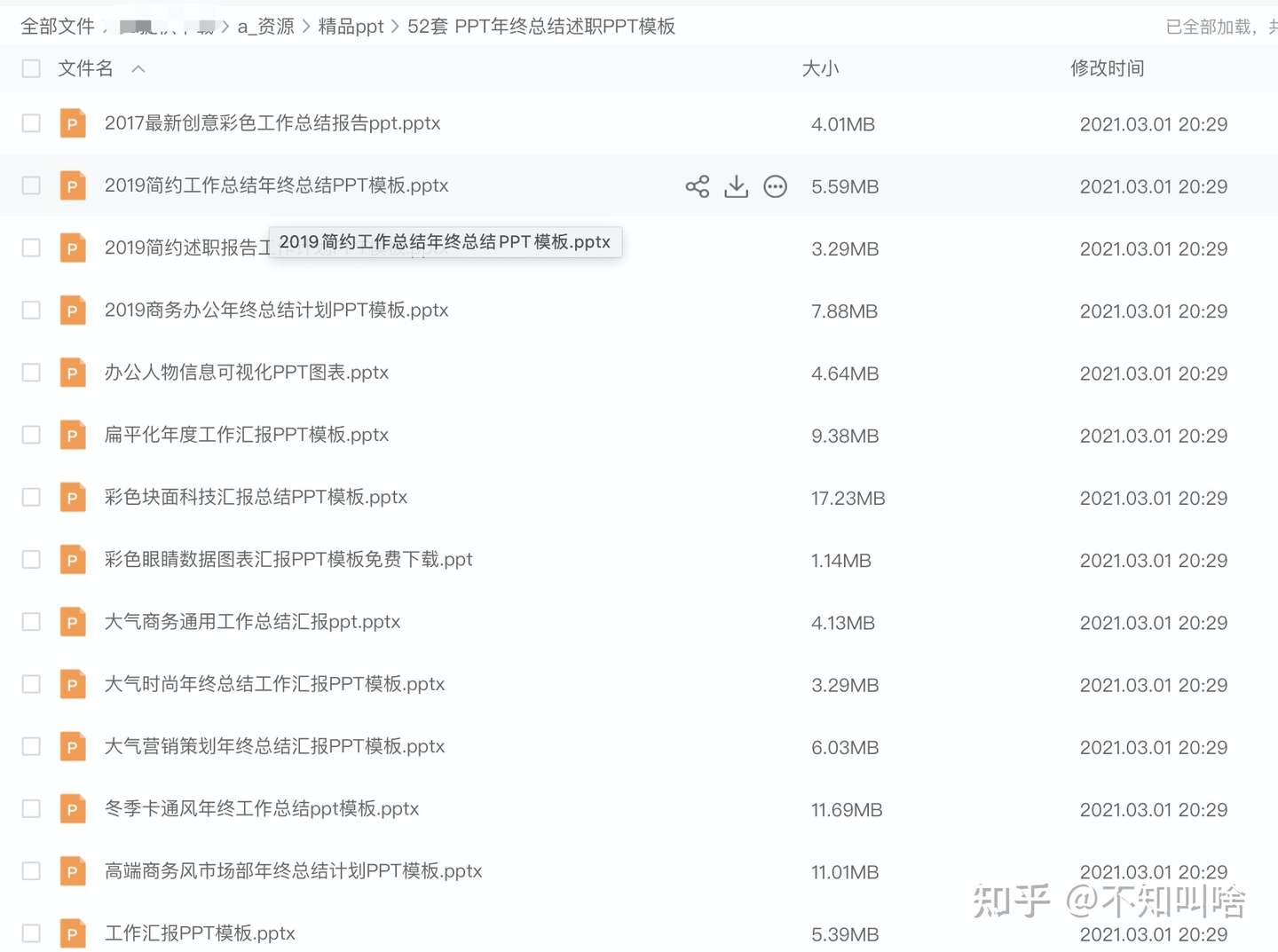Click the PPT icon of 2017最新创意彩色工作总结报告ppt.pptx
Image resolution: width=1278 pixels, height=952 pixels.
point(73,123)
